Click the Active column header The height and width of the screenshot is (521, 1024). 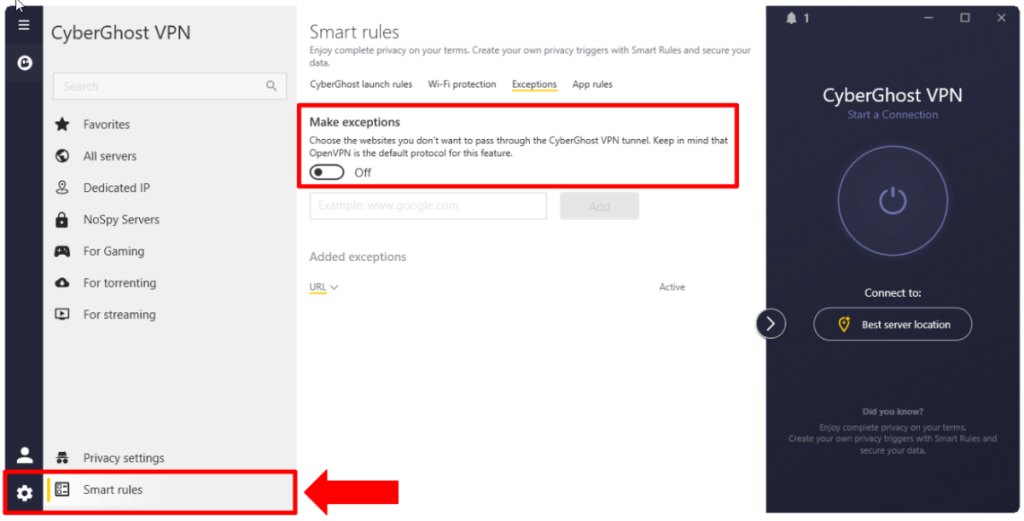[x=672, y=287]
